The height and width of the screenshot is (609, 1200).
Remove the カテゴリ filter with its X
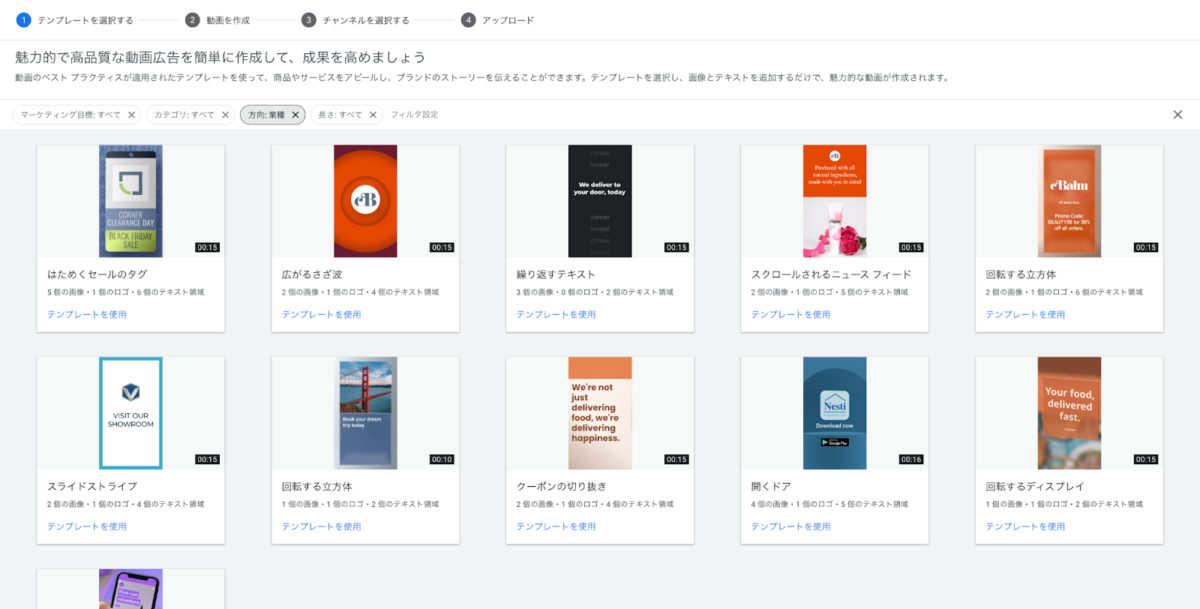(x=225, y=115)
